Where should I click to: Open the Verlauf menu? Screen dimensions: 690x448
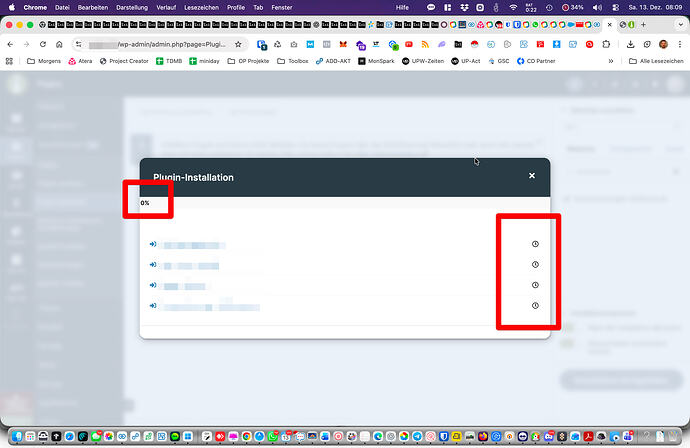coord(166,7)
